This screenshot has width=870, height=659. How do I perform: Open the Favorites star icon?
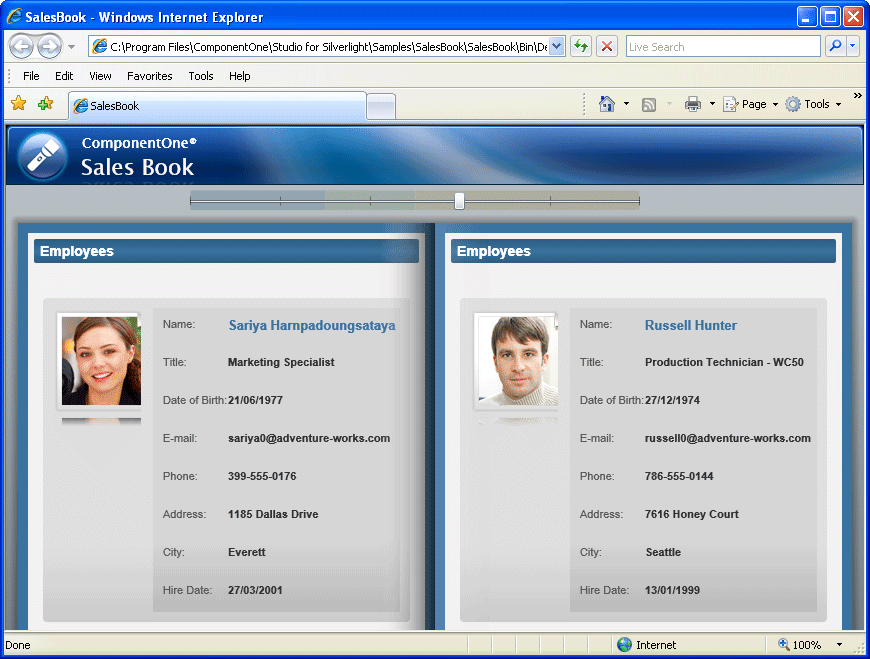click(18, 102)
